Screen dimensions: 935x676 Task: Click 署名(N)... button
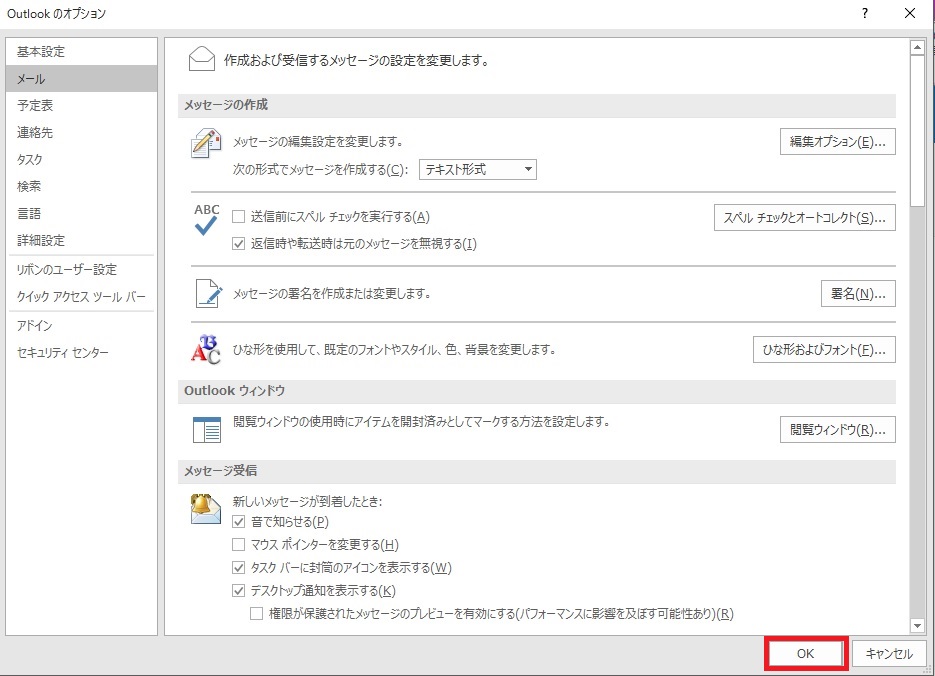(858, 293)
